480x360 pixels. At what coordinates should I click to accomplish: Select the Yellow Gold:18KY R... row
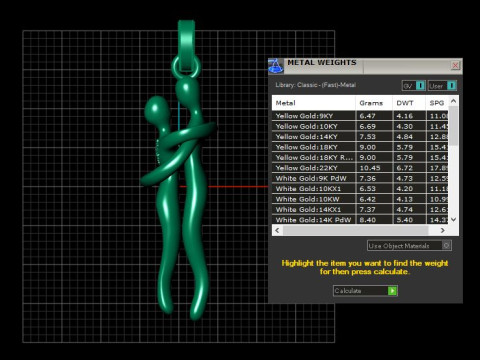tap(360, 157)
